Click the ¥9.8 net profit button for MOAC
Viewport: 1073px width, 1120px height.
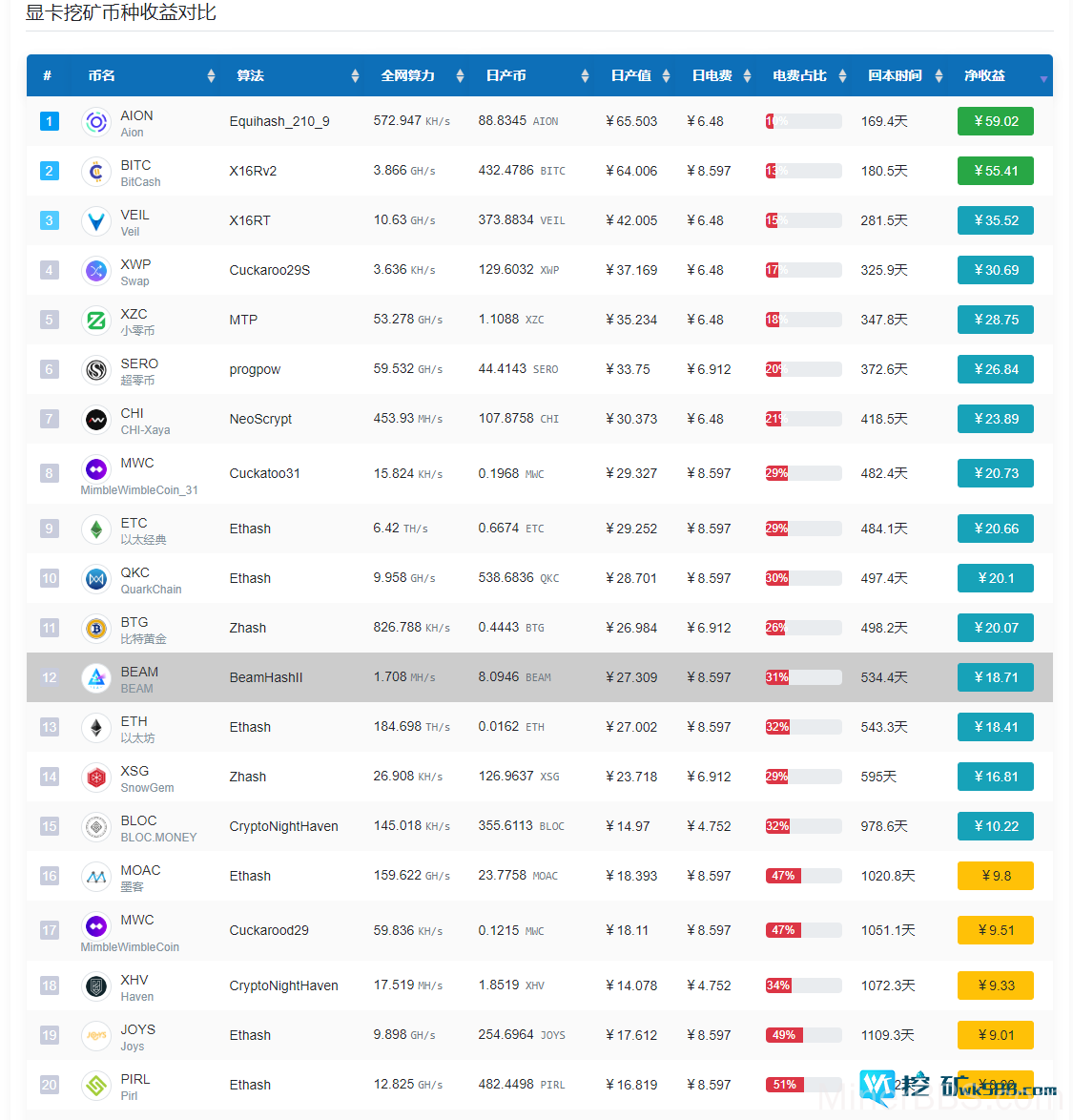995,876
